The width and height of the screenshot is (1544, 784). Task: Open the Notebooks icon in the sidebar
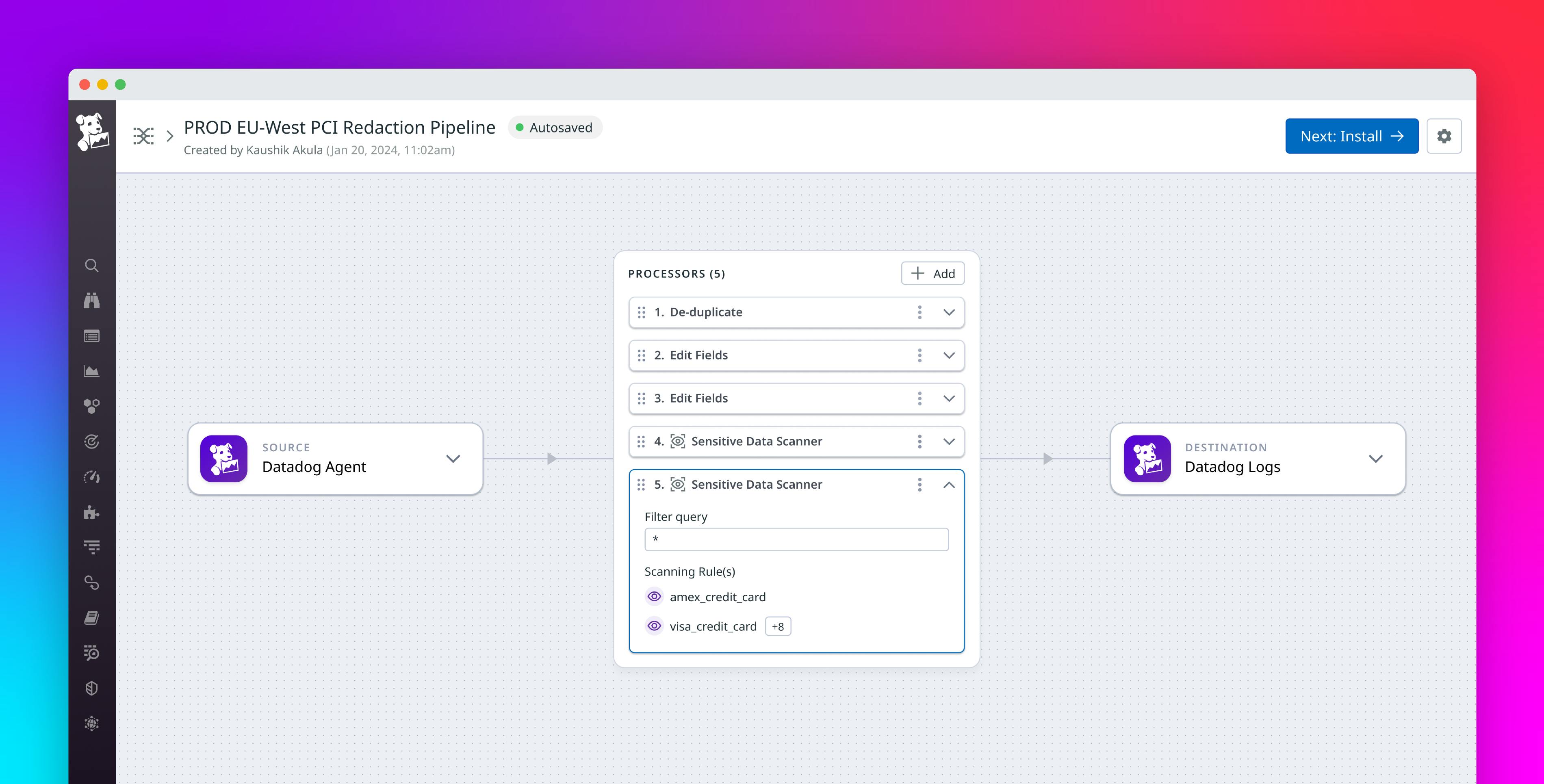coord(92,617)
